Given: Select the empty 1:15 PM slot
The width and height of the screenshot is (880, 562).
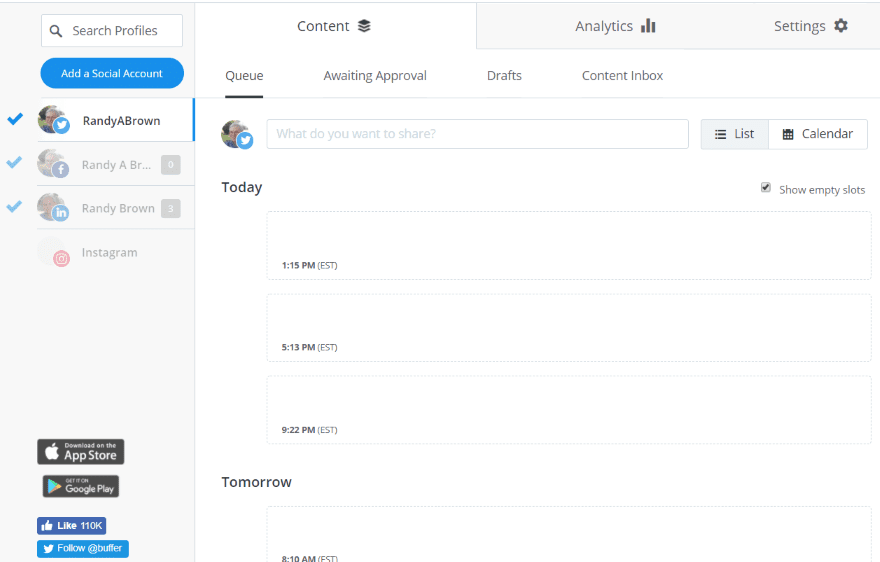Looking at the screenshot, I should point(569,246).
